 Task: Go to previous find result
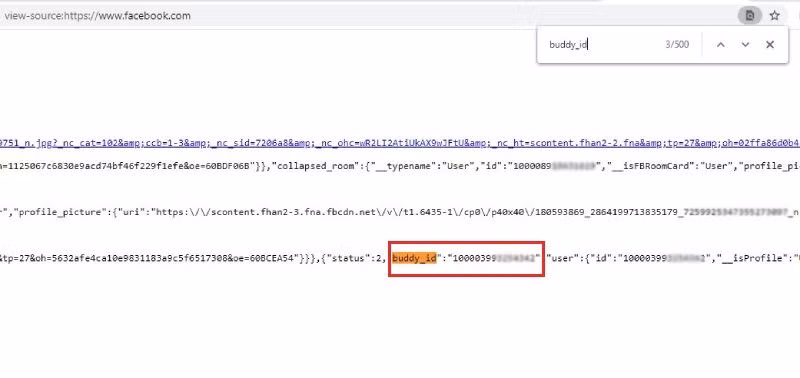pyautogui.click(x=720, y=45)
